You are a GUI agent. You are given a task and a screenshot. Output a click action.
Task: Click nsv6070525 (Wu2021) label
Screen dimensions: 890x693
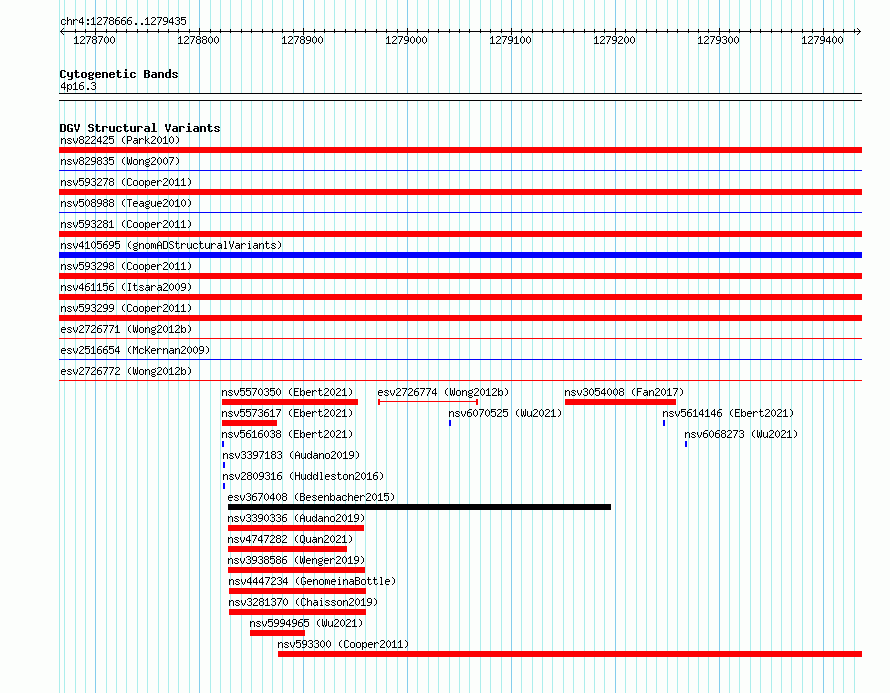[x=505, y=413]
